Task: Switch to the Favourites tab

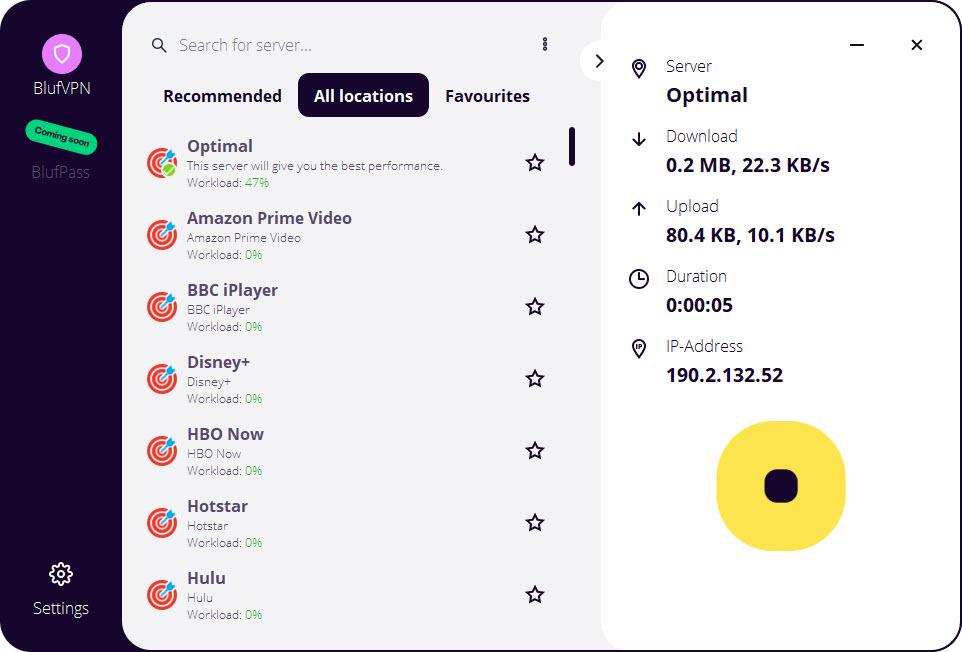Action: click(x=487, y=96)
